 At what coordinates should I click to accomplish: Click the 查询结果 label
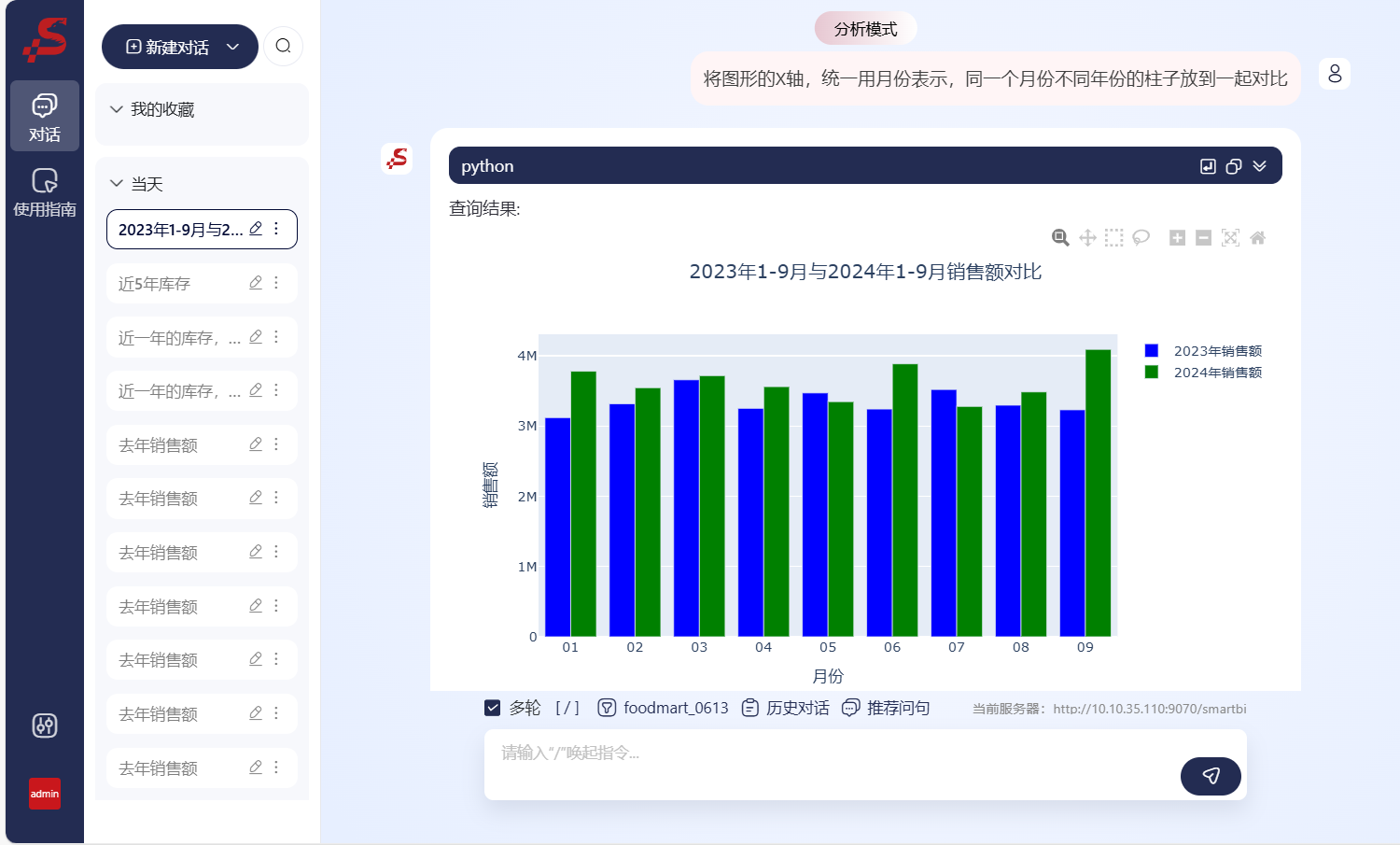click(484, 208)
